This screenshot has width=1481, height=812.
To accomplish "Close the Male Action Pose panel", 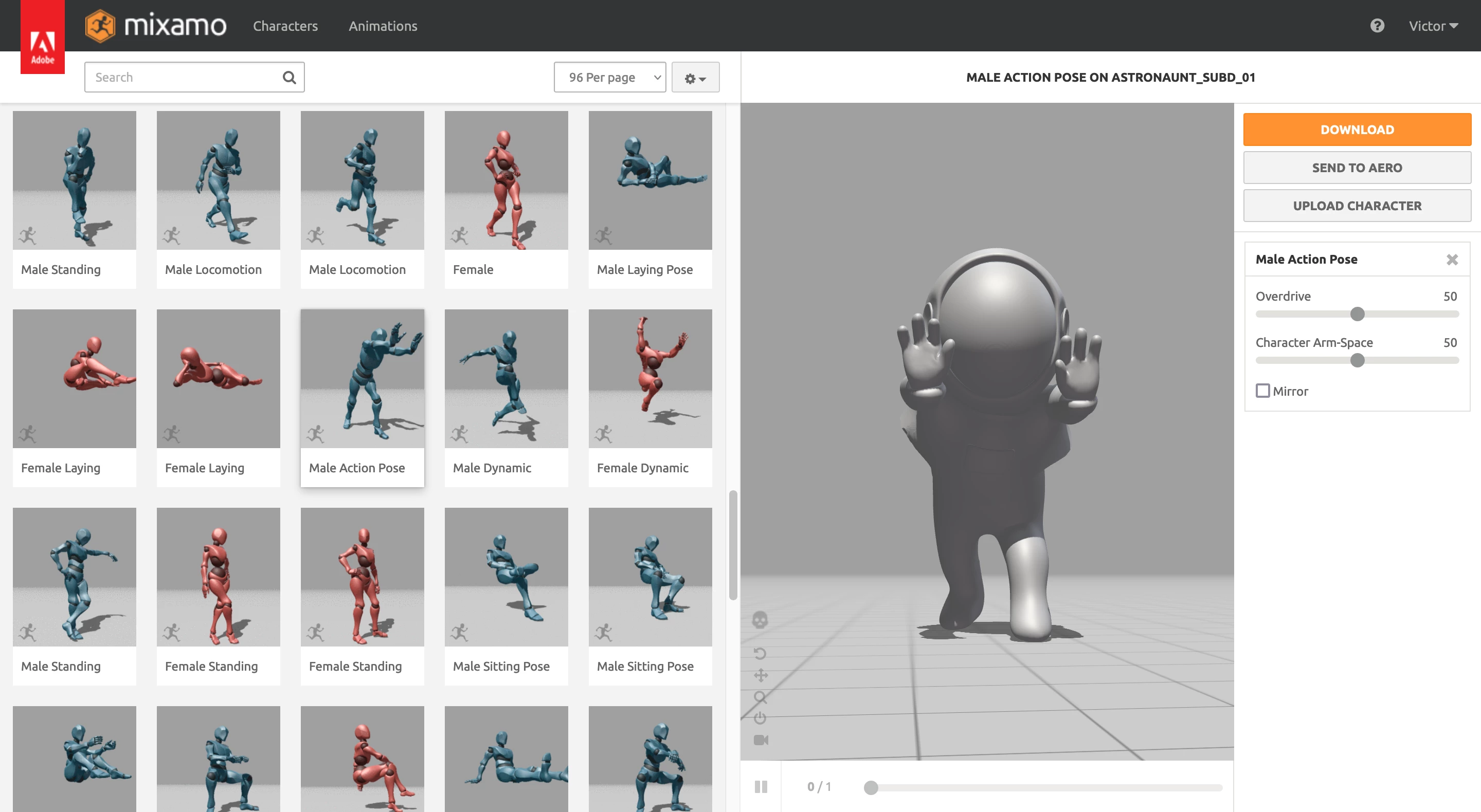I will pyautogui.click(x=1452, y=260).
